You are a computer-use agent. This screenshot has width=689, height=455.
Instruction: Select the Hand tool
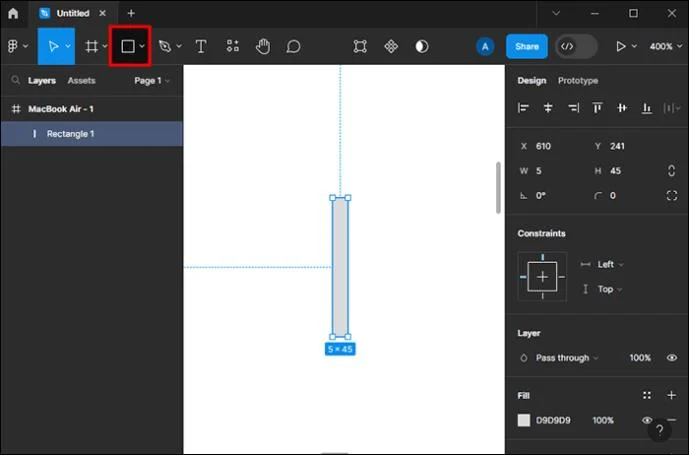point(263,46)
